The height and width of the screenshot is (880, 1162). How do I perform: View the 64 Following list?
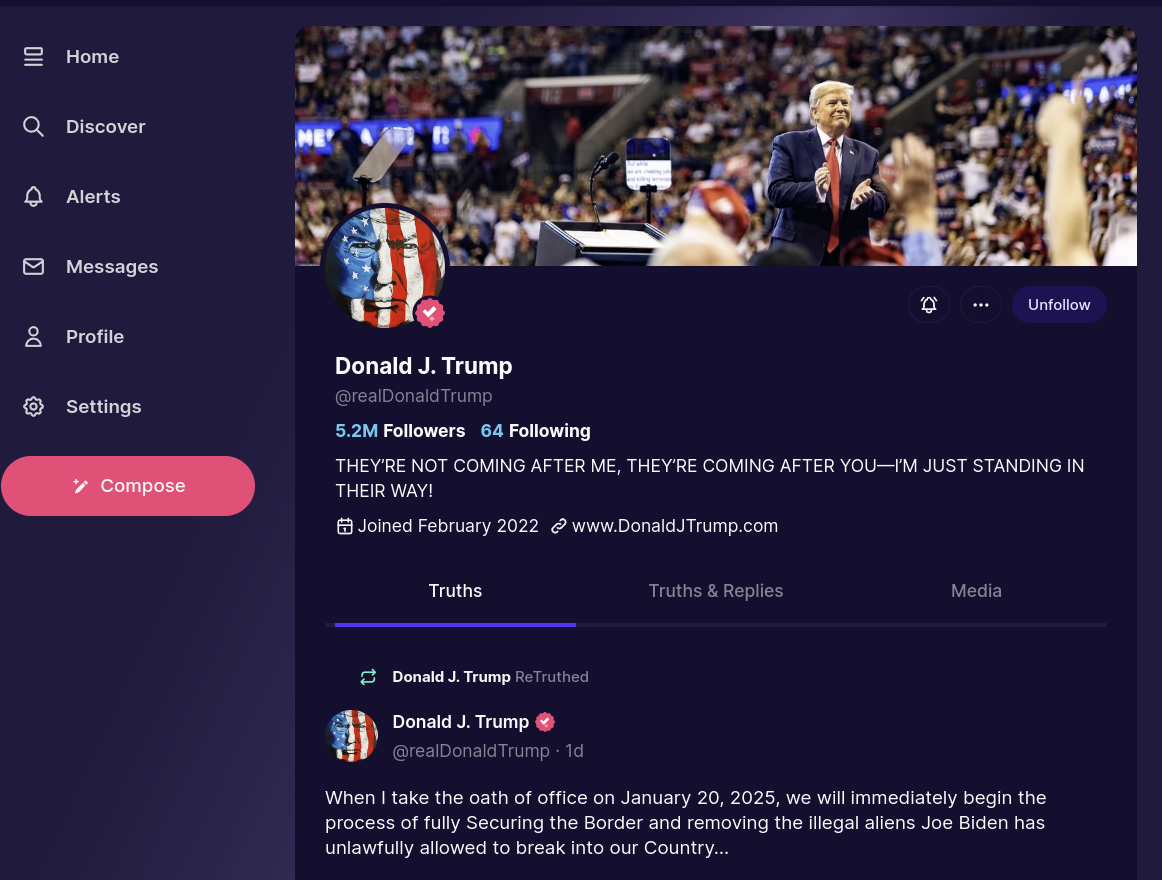point(536,431)
